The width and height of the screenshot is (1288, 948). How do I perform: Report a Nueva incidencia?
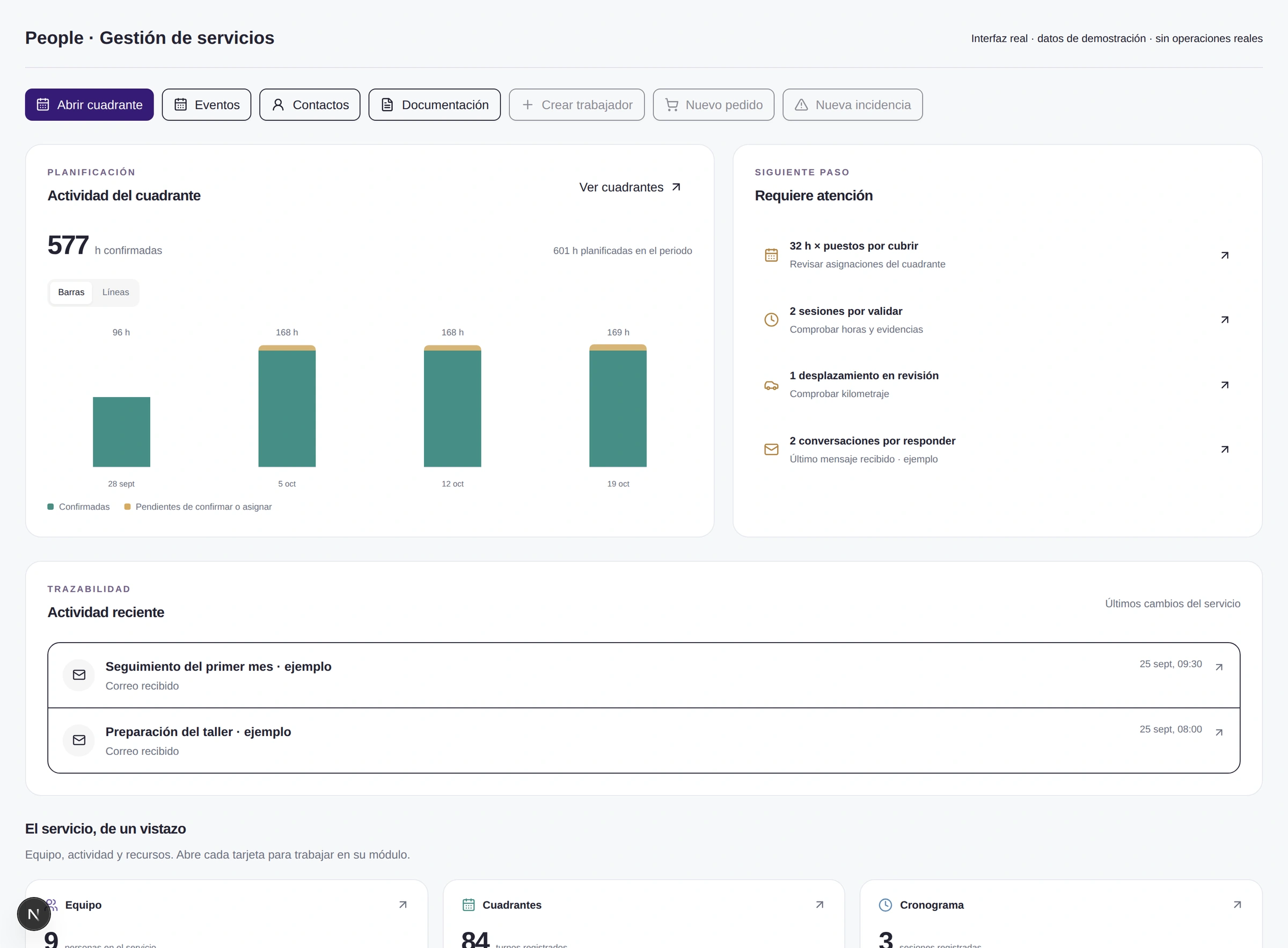click(x=852, y=105)
